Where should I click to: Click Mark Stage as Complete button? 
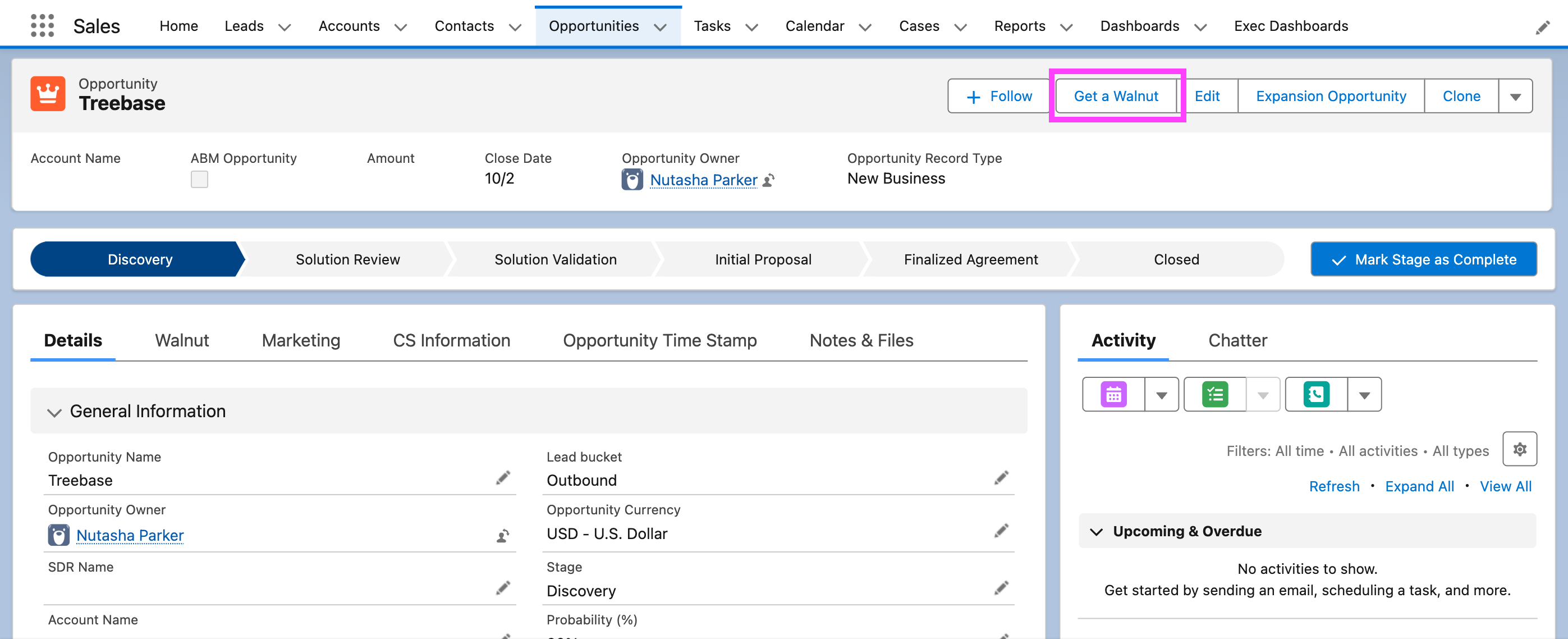[x=1423, y=259]
